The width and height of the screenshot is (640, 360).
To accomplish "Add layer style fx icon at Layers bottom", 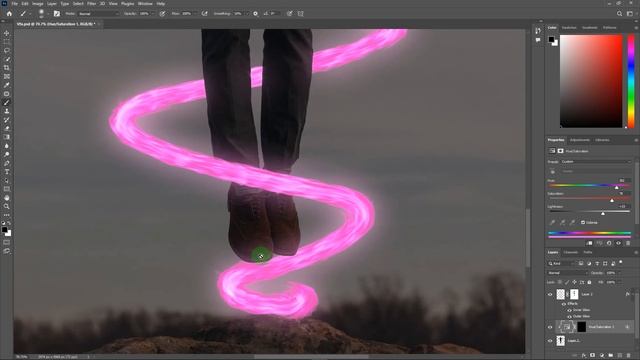I will click(x=584, y=356).
